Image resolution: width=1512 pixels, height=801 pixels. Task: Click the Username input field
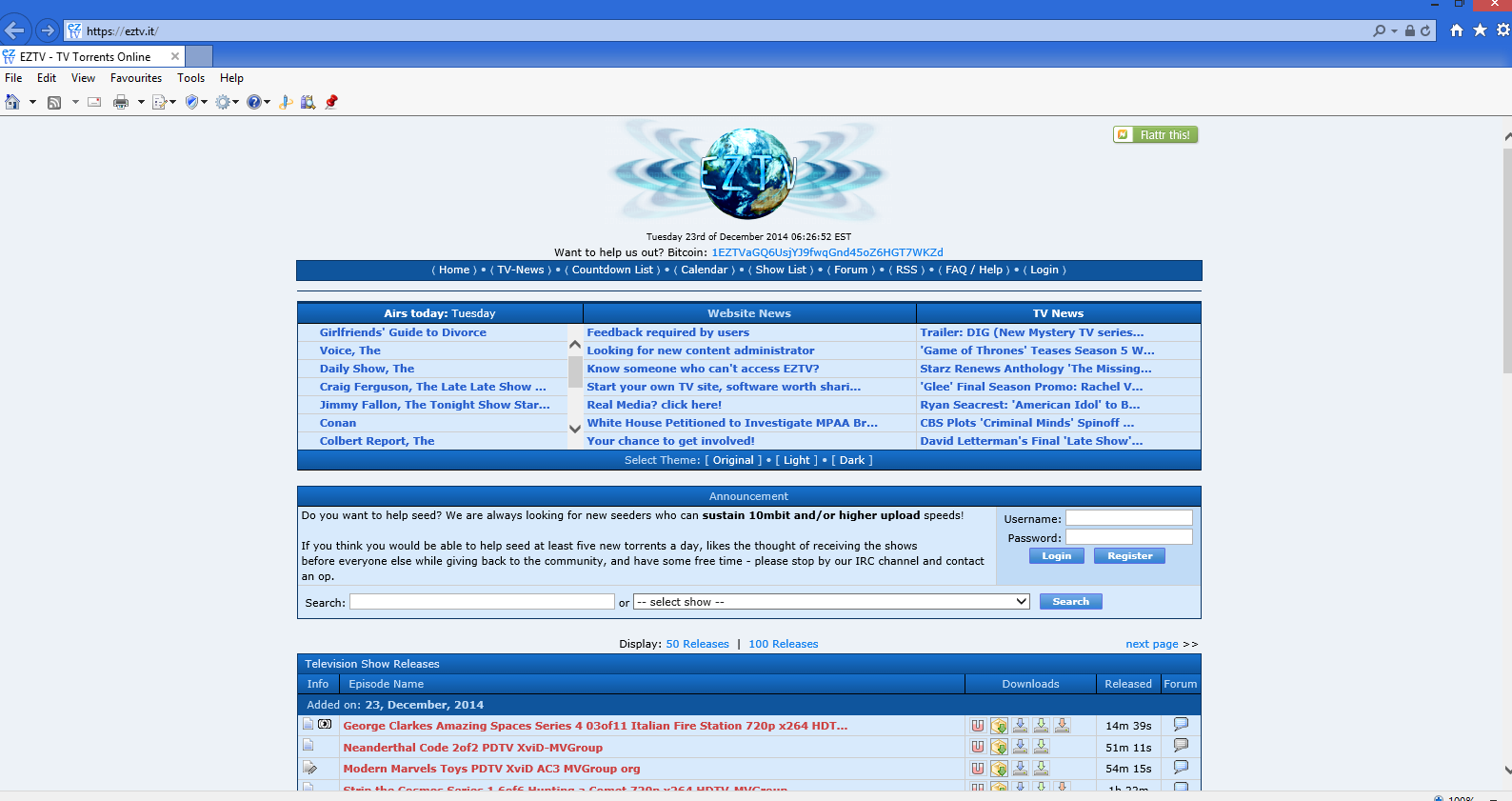pos(1128,518)
